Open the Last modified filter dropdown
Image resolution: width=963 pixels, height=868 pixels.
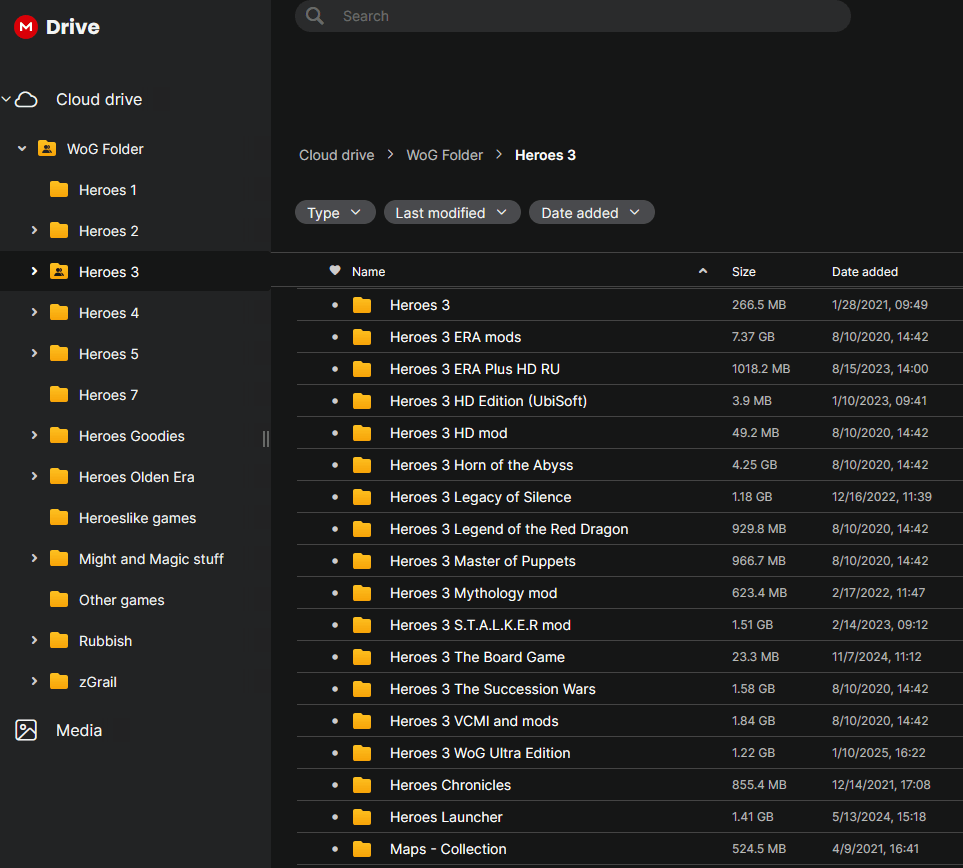452,213
